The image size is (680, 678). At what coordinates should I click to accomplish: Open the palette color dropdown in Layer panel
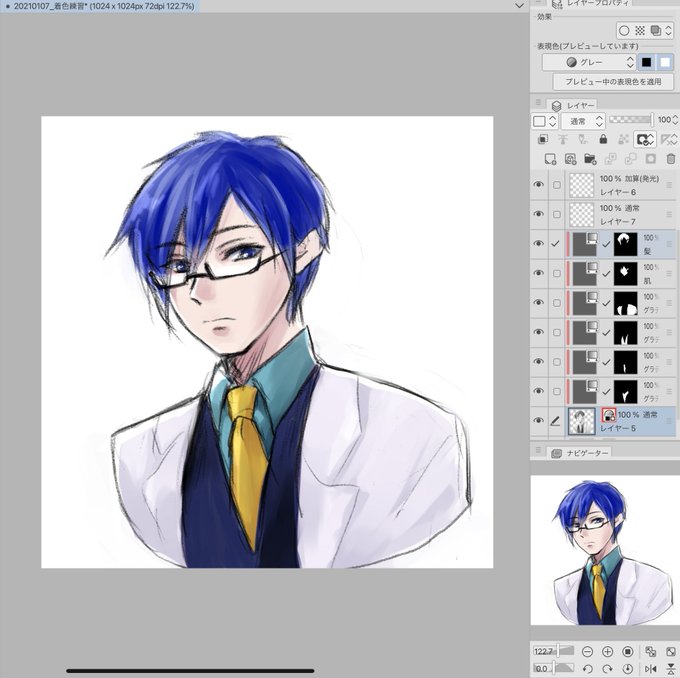545,121
